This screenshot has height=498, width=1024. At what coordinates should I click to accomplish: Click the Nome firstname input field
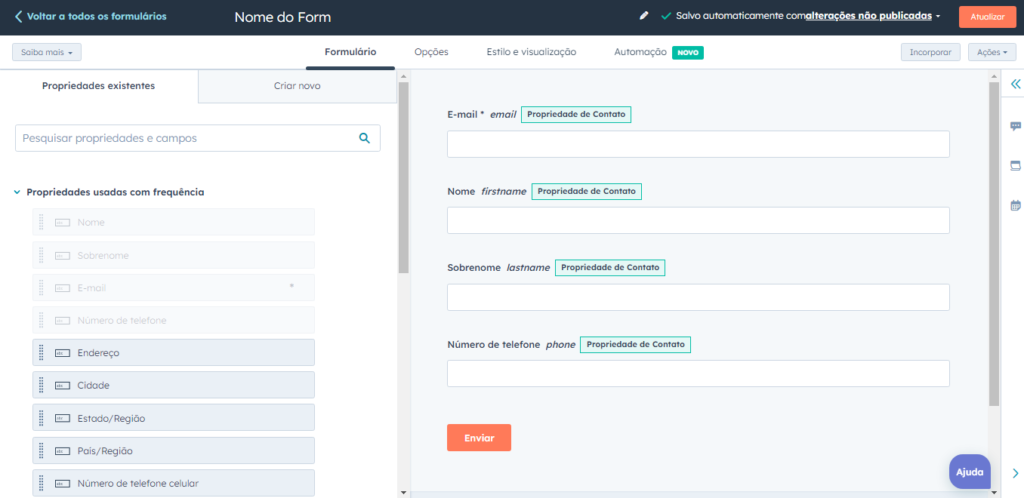[698, 221]
